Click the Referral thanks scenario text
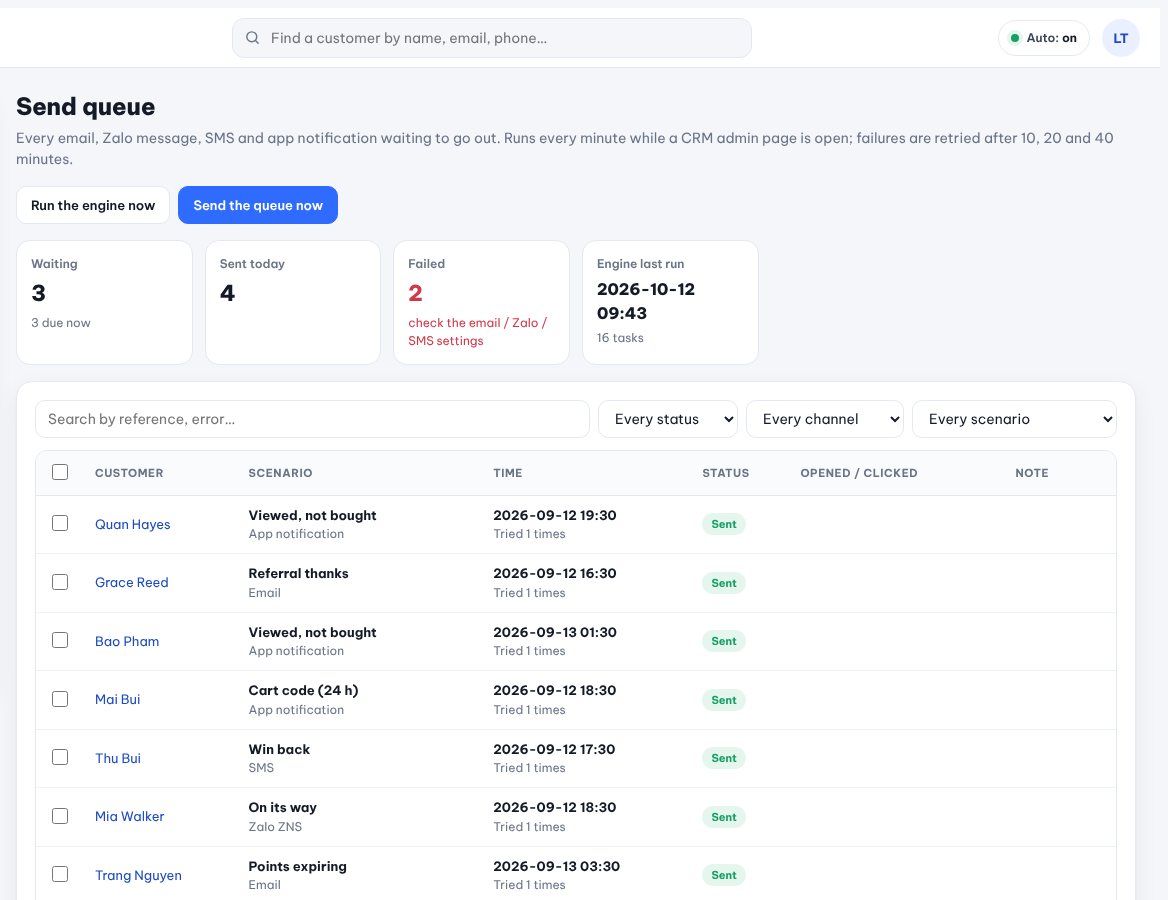Viewport: 1168px width, 900px height. pos(298,574)
